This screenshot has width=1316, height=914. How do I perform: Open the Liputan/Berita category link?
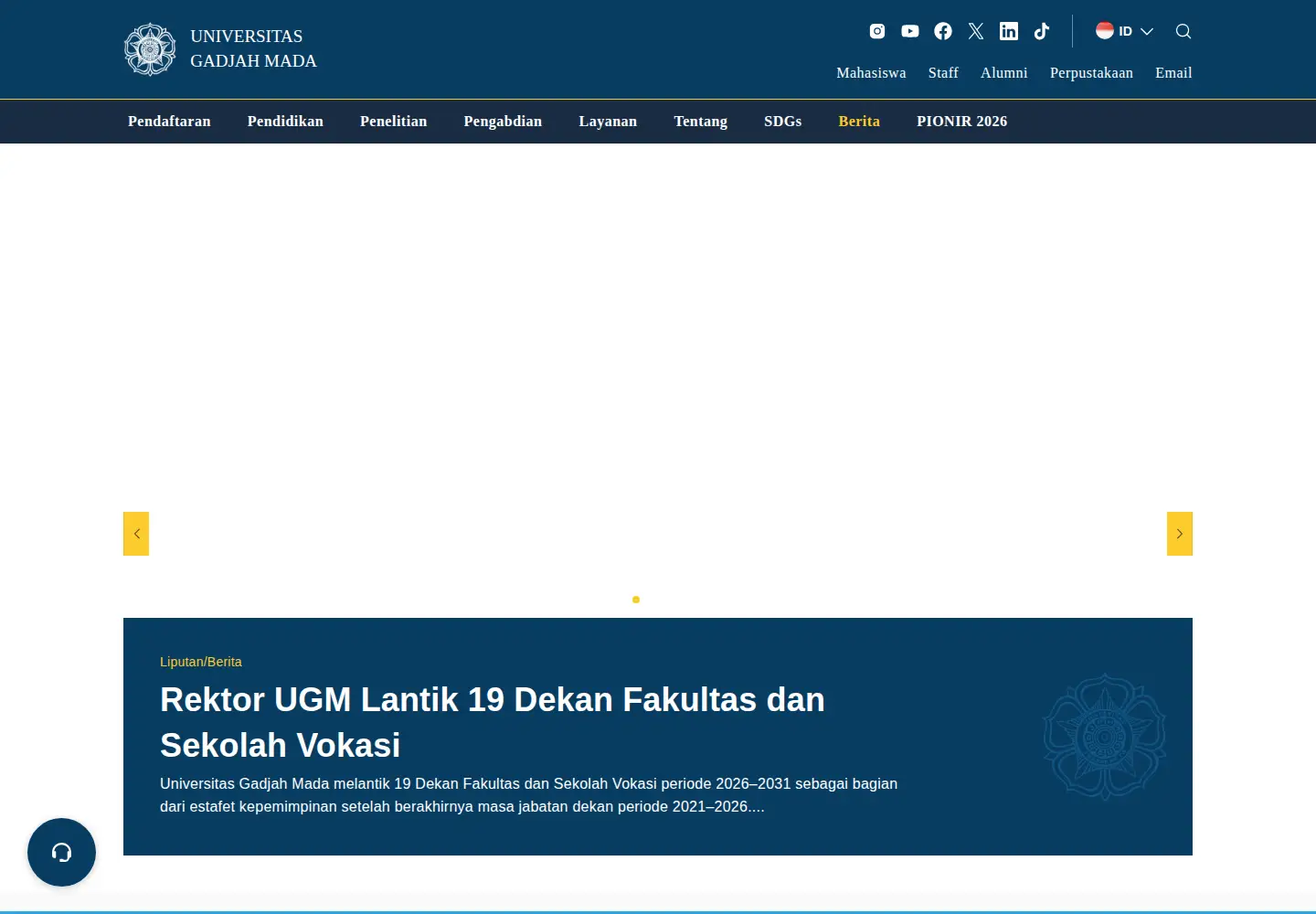tap(201, 662)
